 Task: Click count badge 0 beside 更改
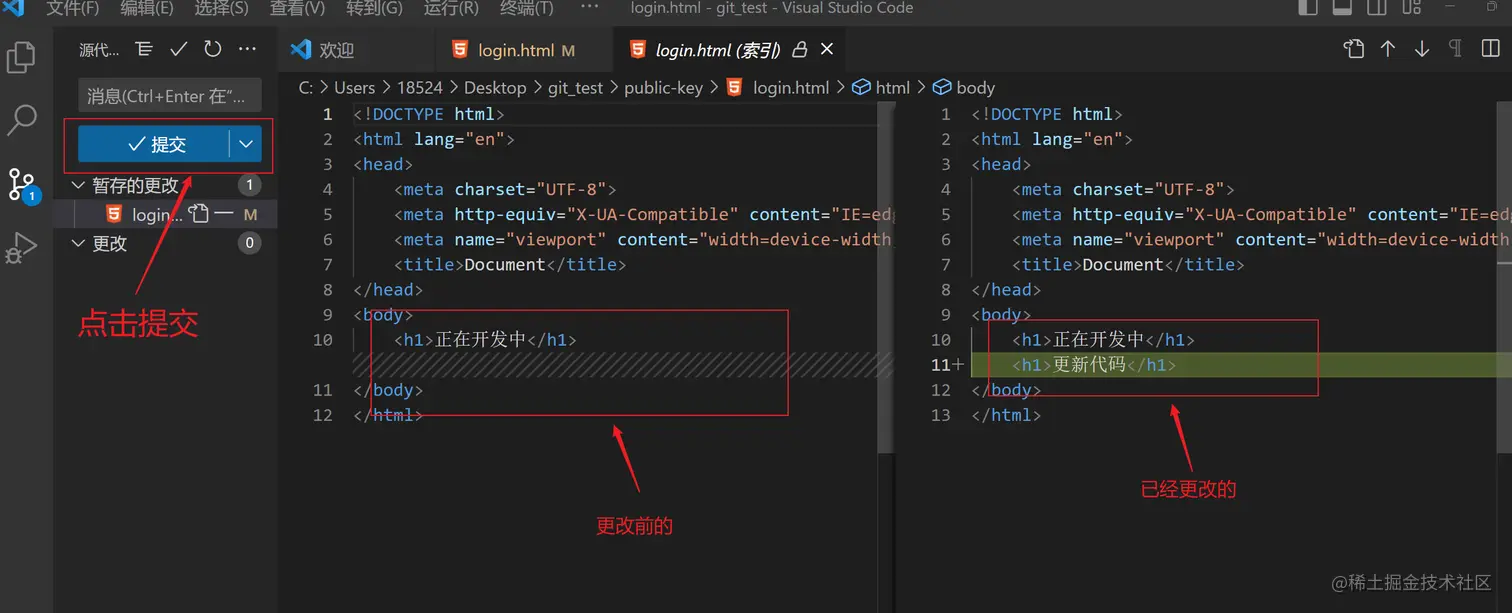click(249, 243)
